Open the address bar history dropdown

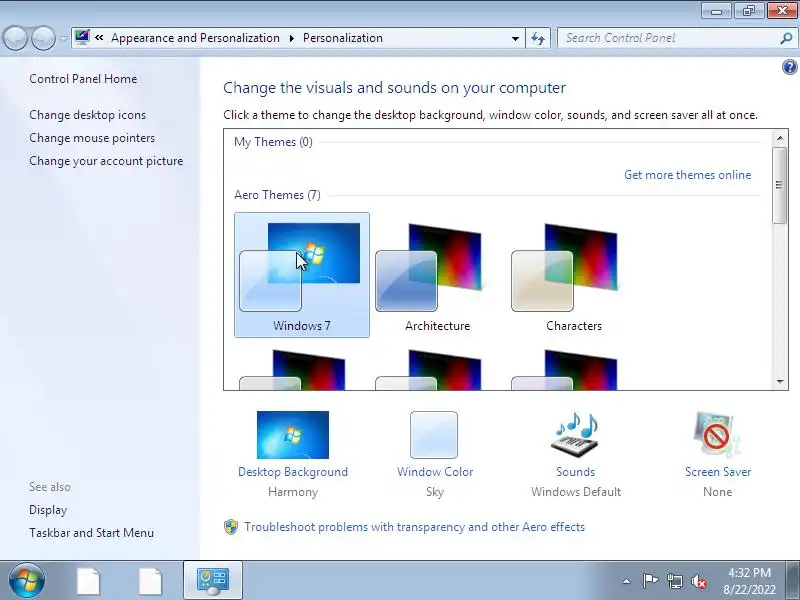(515, 39)
